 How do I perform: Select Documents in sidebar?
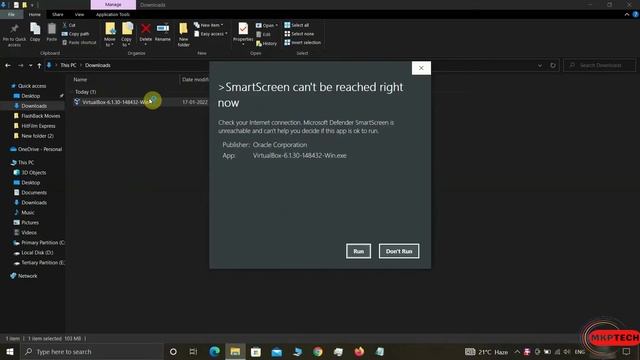pos(34,193)
